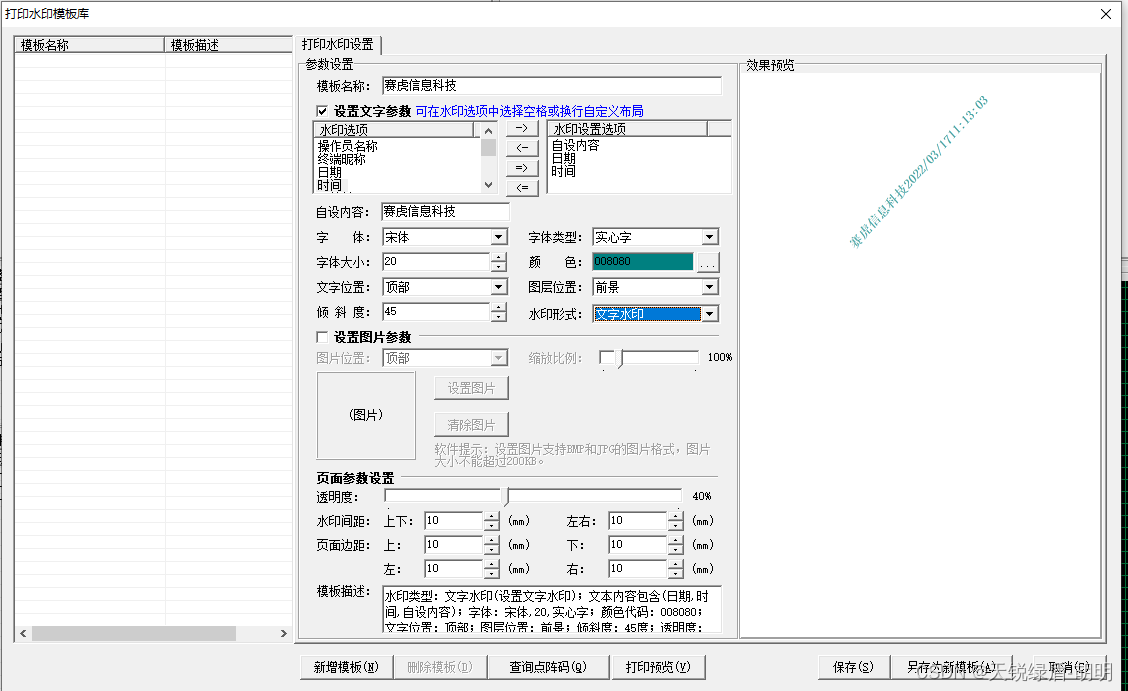Click 倾斜度 input field with 45
Image resolution: width=1128 pixels, height=691 pixels.
click(437, 312)
